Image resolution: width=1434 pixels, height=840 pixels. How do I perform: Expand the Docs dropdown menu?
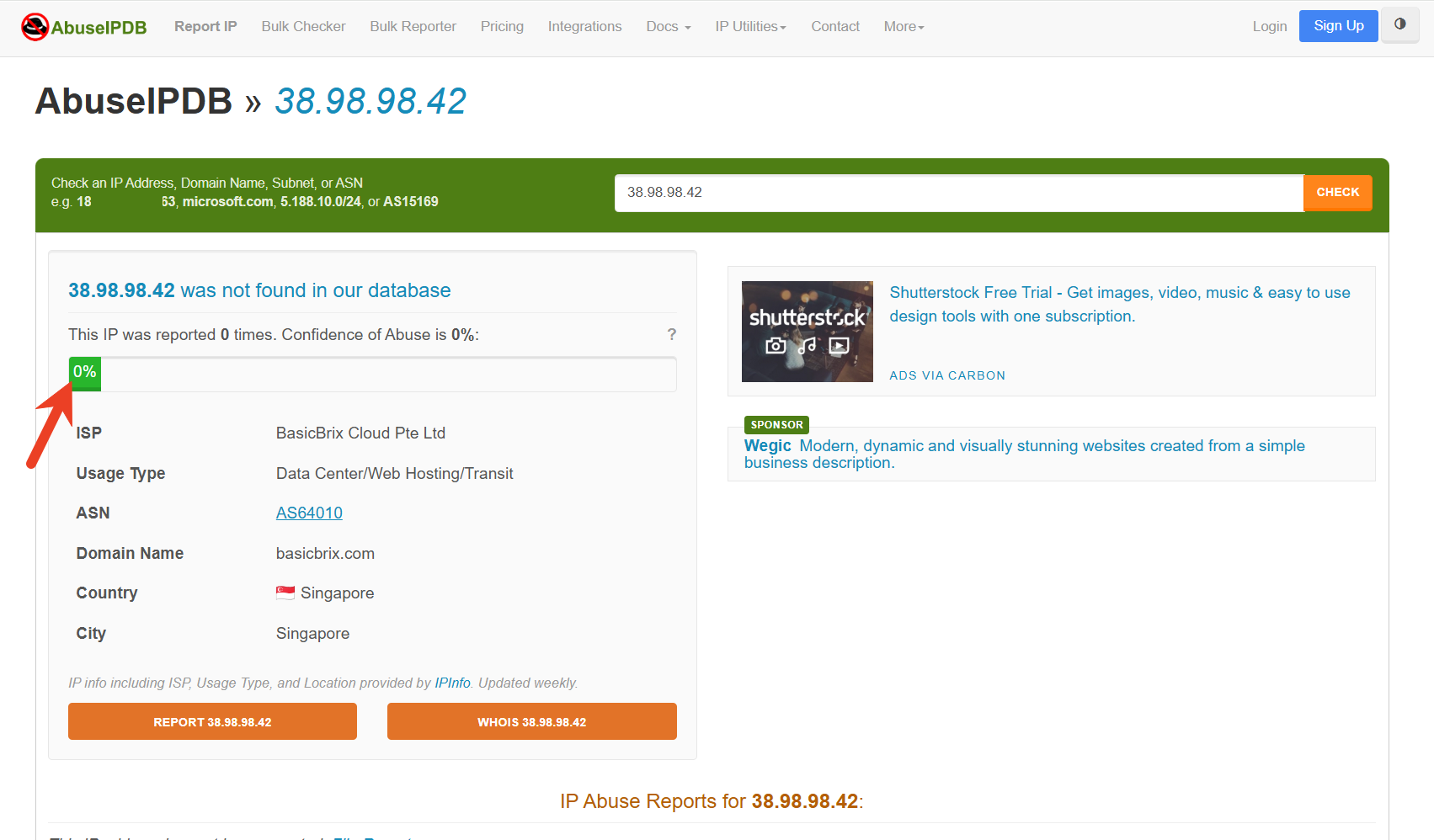[669, 27]
